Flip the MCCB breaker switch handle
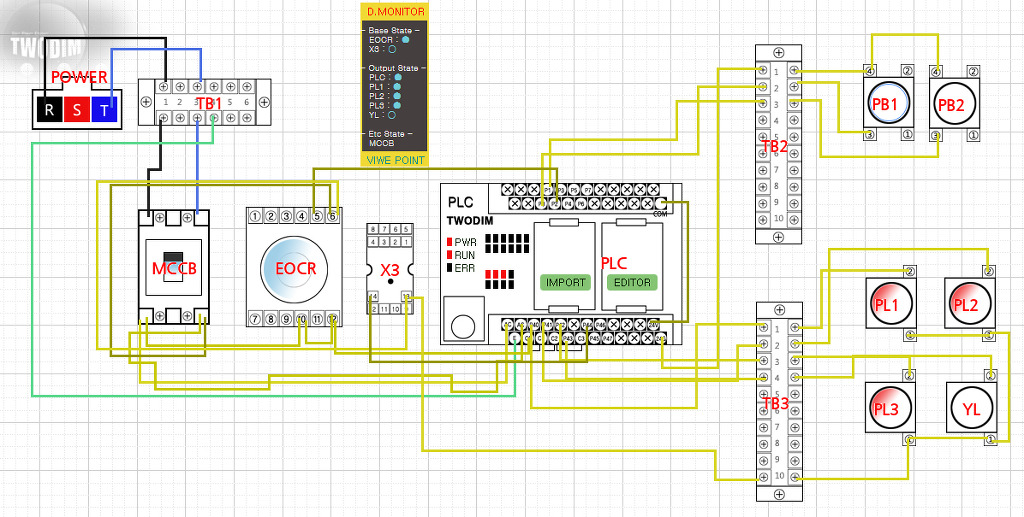Screen dimensions: 1024x517 [173, 265]
